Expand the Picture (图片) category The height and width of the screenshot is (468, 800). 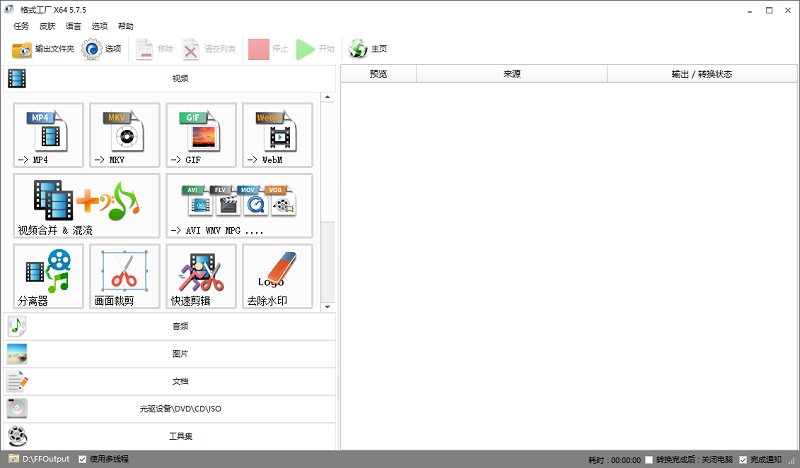pos(168,354)
